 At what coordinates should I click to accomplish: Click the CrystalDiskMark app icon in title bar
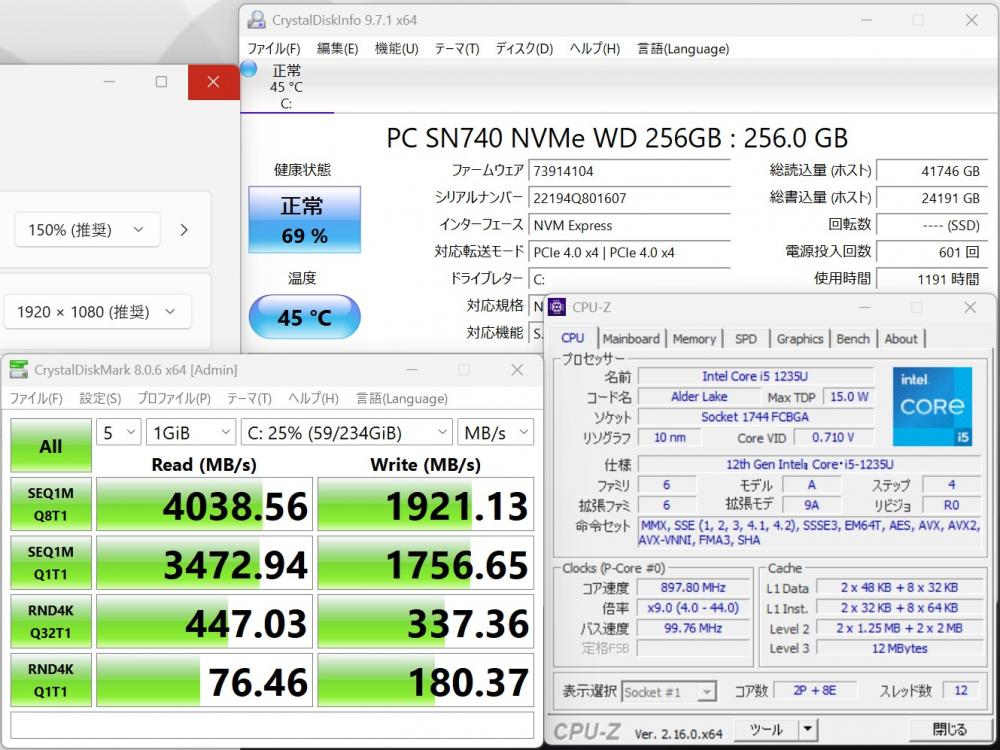pos(19,369)
